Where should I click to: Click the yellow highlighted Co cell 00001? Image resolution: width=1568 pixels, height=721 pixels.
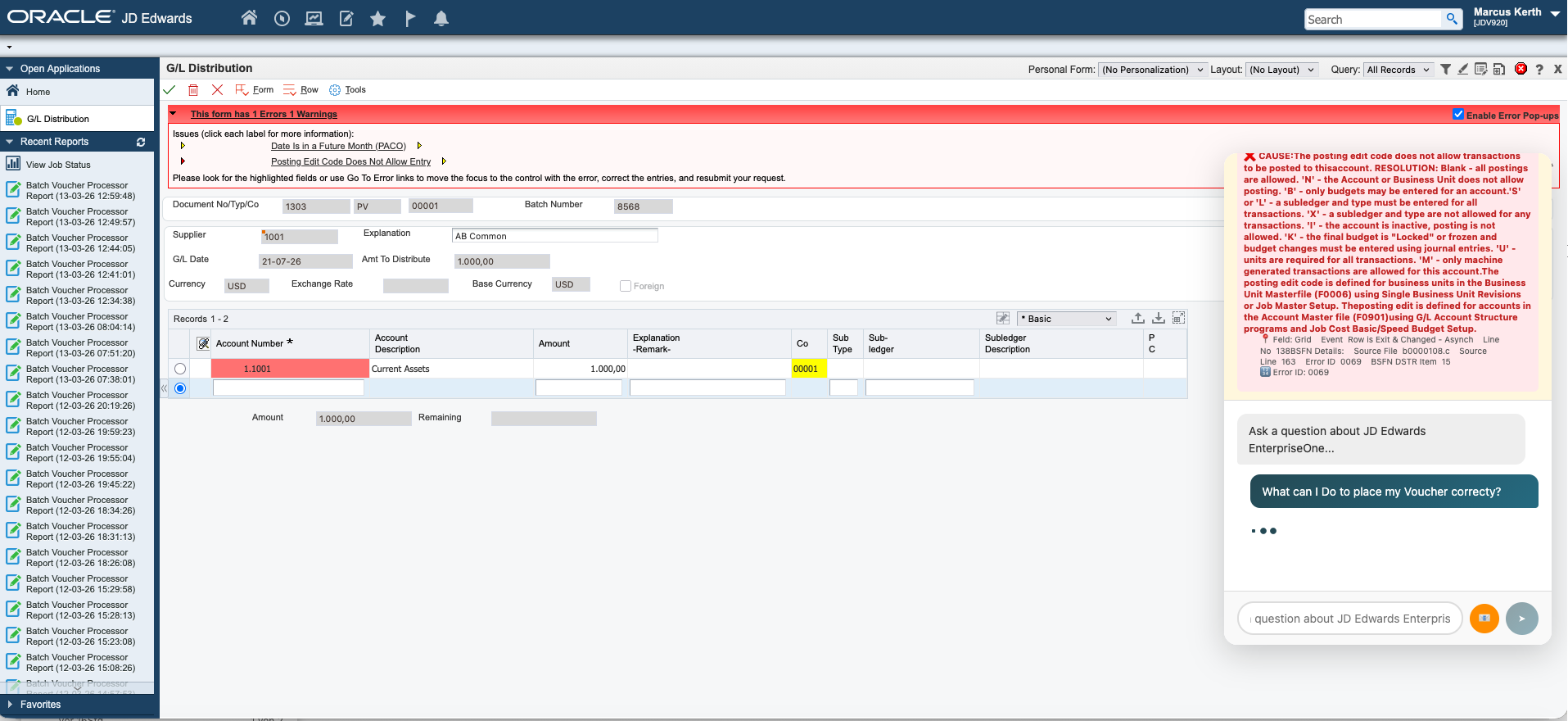(x=809, y=369)
